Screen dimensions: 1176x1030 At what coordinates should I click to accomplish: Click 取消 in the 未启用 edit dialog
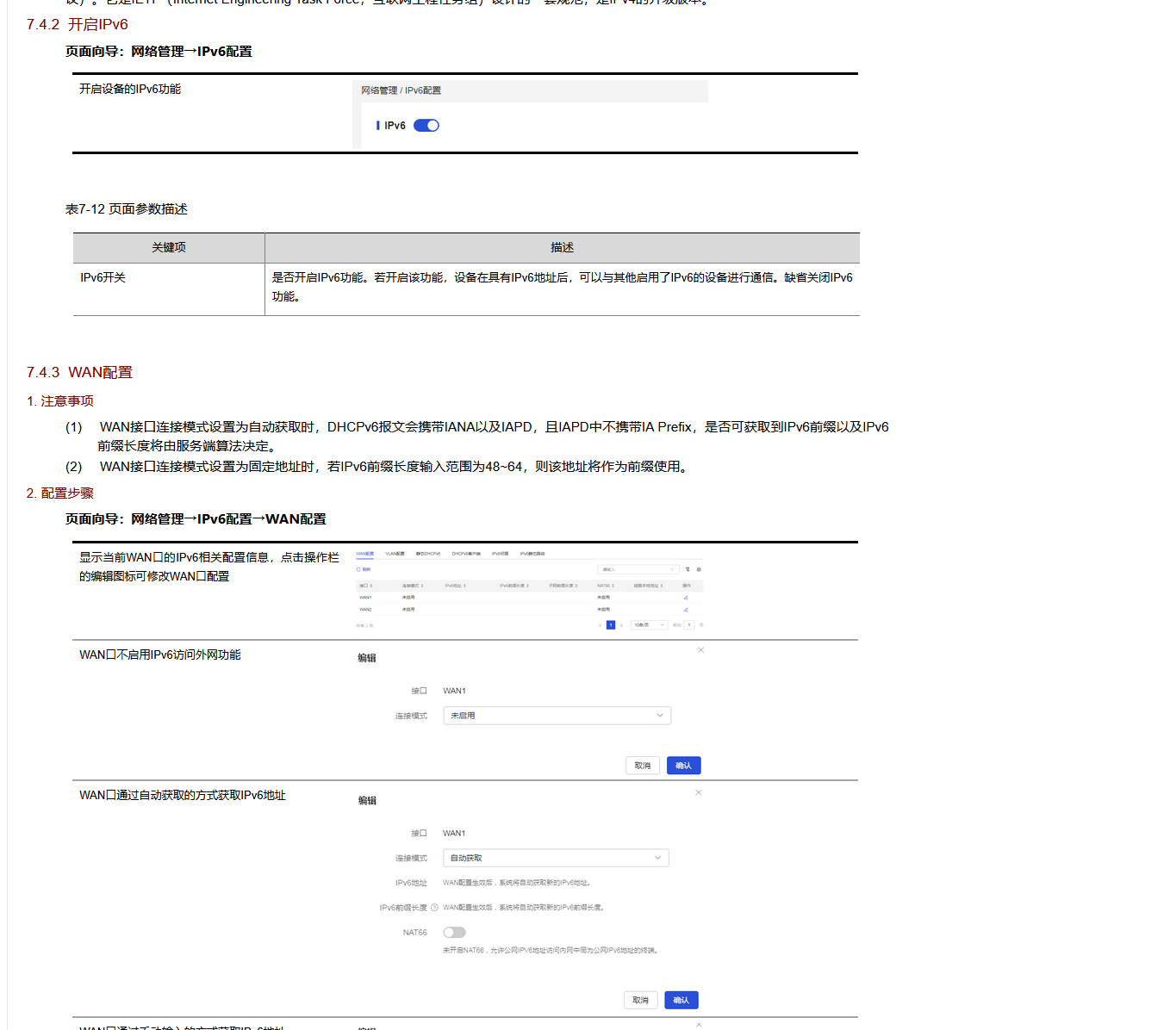[643, 766]
